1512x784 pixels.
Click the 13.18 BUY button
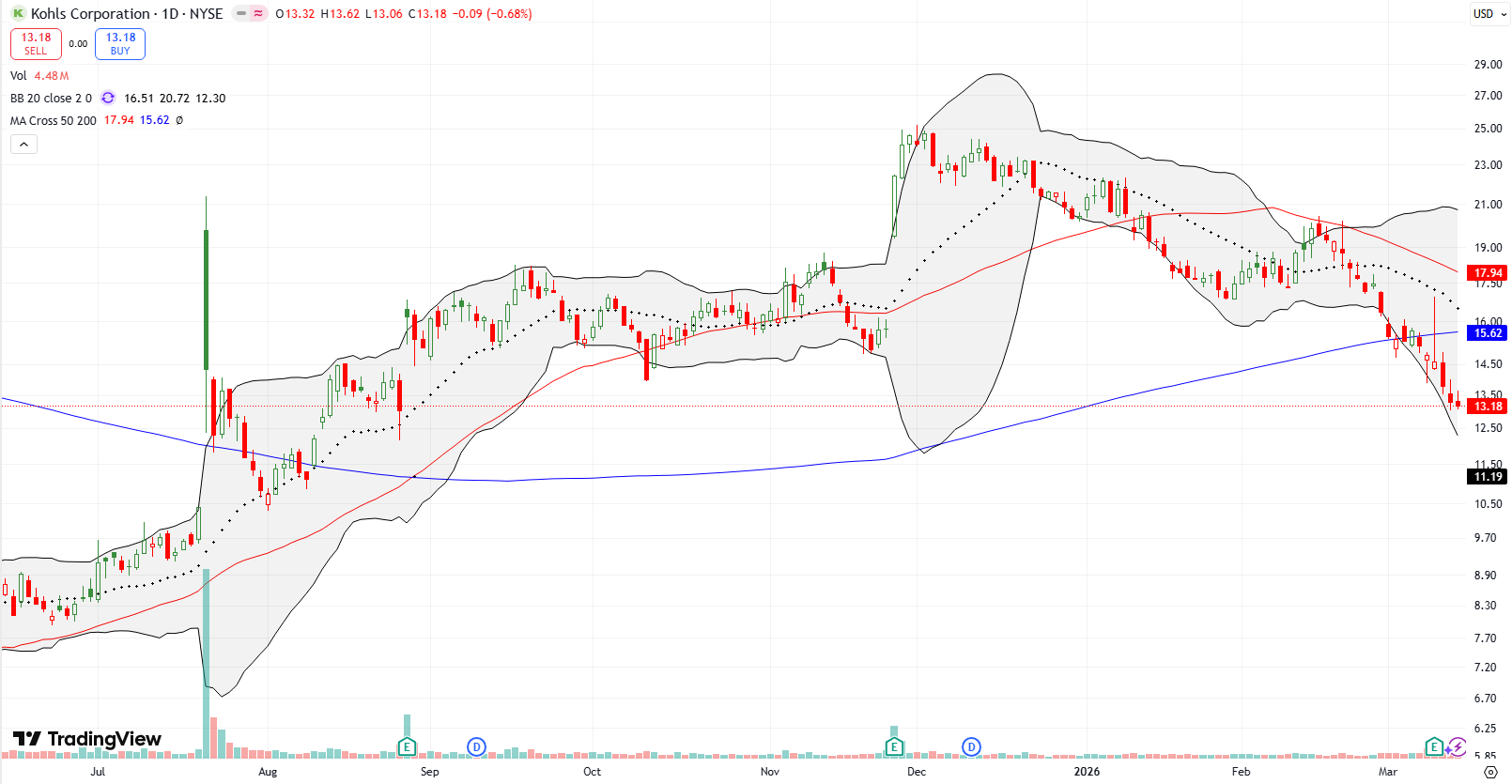pos(120,44)
